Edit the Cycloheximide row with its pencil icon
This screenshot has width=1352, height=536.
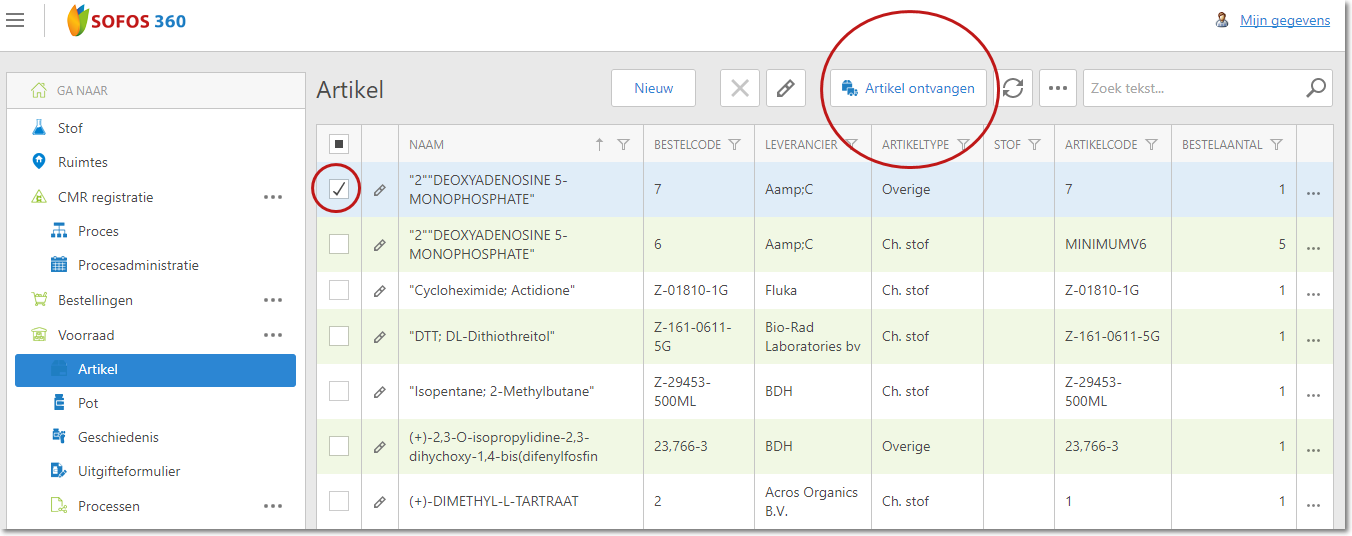(379, 291)
